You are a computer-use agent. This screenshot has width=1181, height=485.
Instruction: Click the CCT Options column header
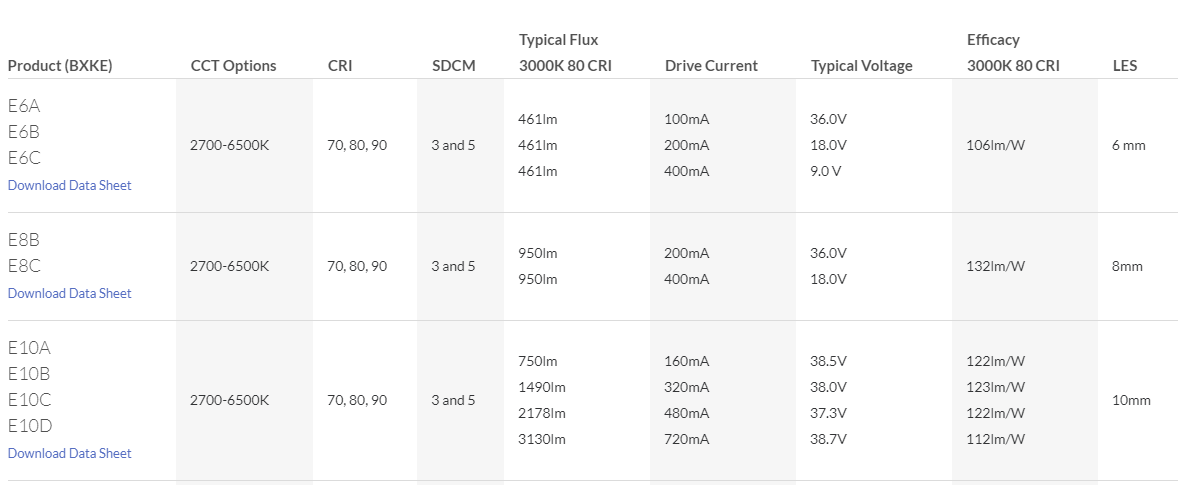point(233,66)
